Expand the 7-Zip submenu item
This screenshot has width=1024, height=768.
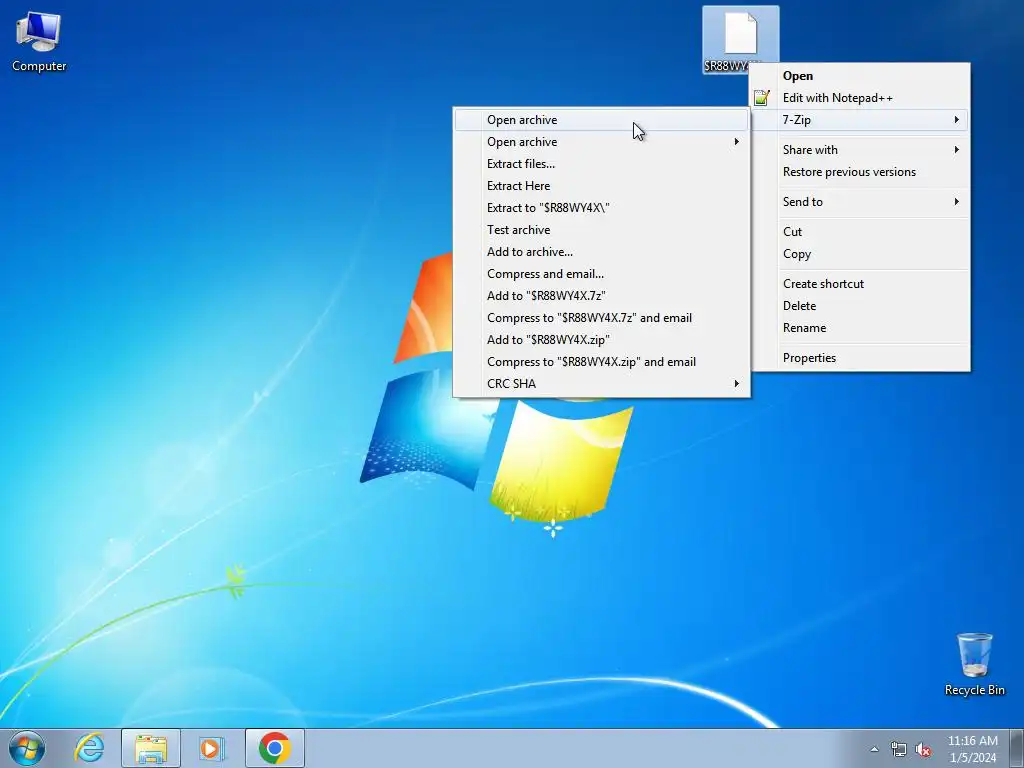click(x=859, y=120)
